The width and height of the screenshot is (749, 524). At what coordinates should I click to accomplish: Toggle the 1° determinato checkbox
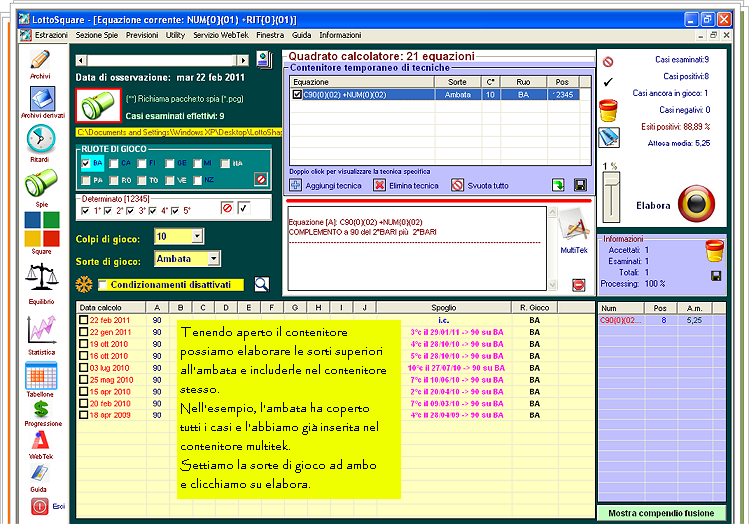click(x=86, y=211)
